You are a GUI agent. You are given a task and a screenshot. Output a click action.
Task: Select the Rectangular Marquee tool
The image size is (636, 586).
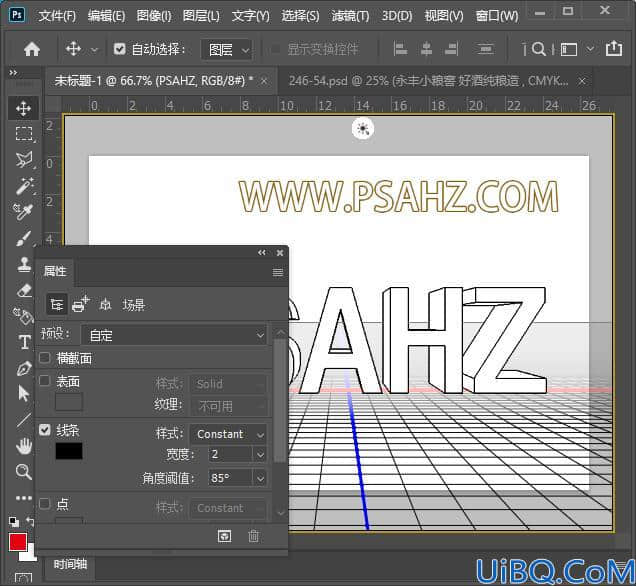(24, 133)
